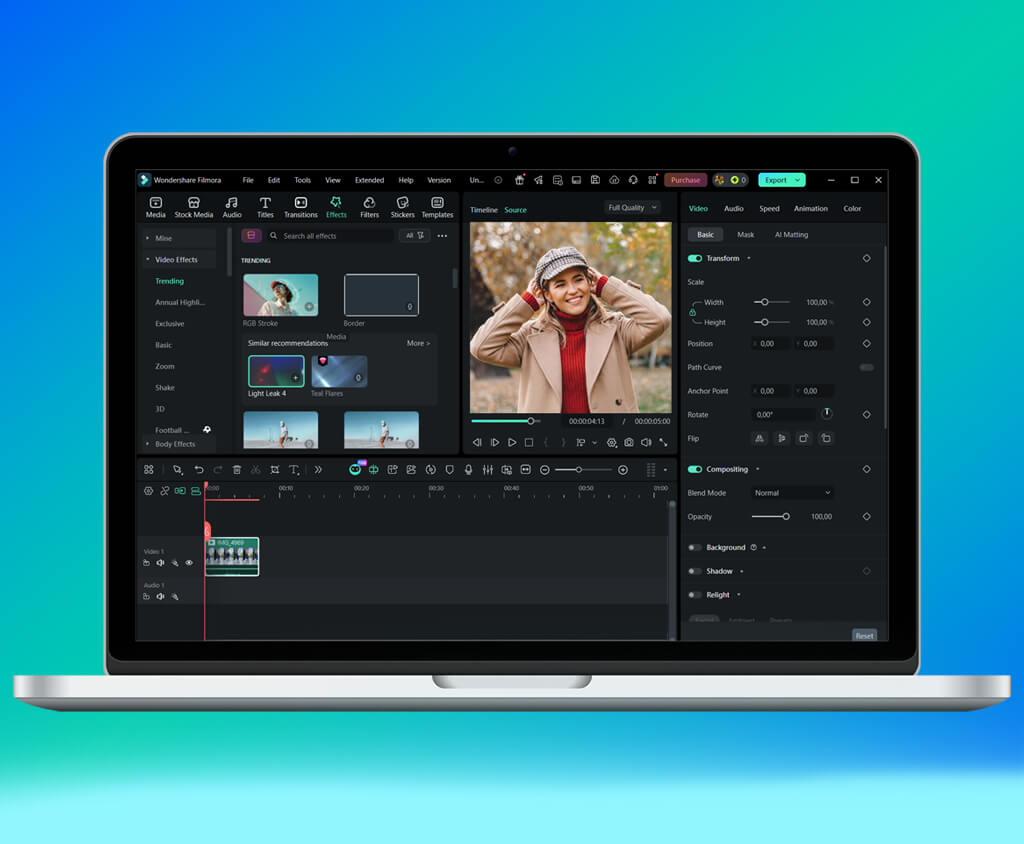Click the gift box icon in title bar
This screenshot has width=1024, height=844.
pyautogui.click(x=519, y=180)
